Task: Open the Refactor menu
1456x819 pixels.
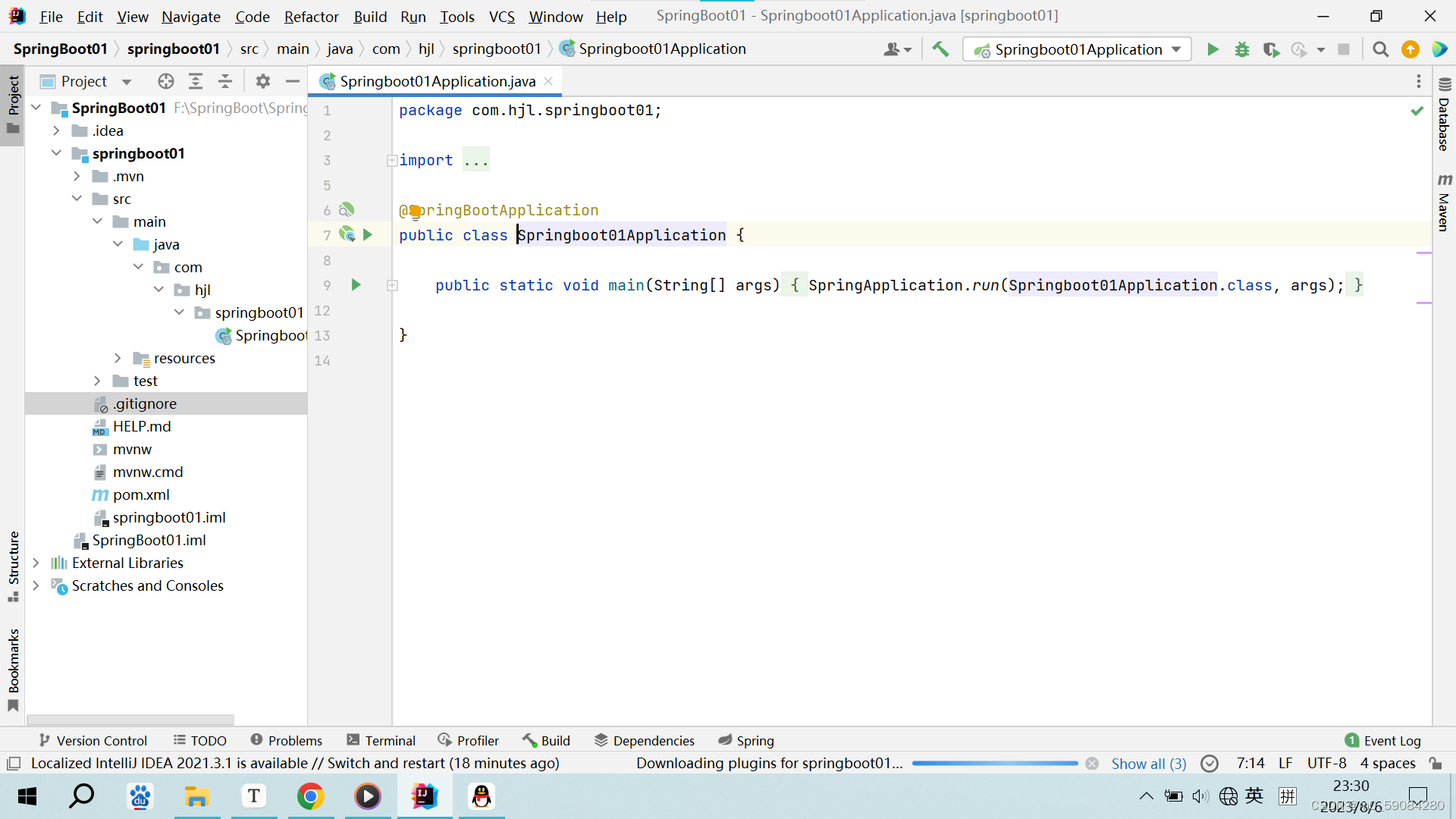Action: 311,17
